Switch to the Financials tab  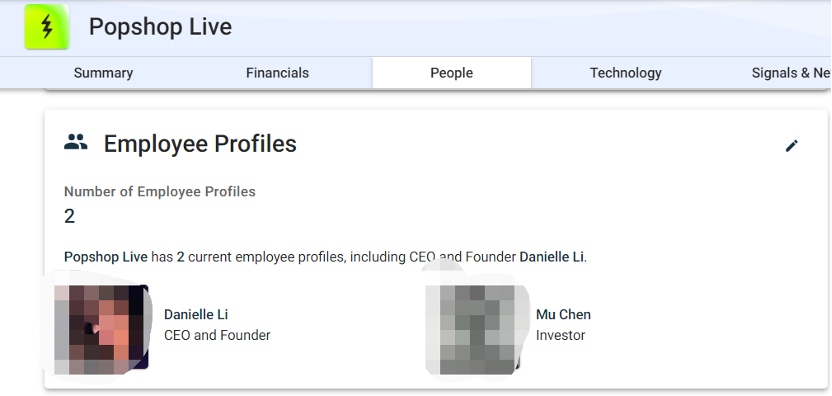pyautogui.click(x=278, y=73)
